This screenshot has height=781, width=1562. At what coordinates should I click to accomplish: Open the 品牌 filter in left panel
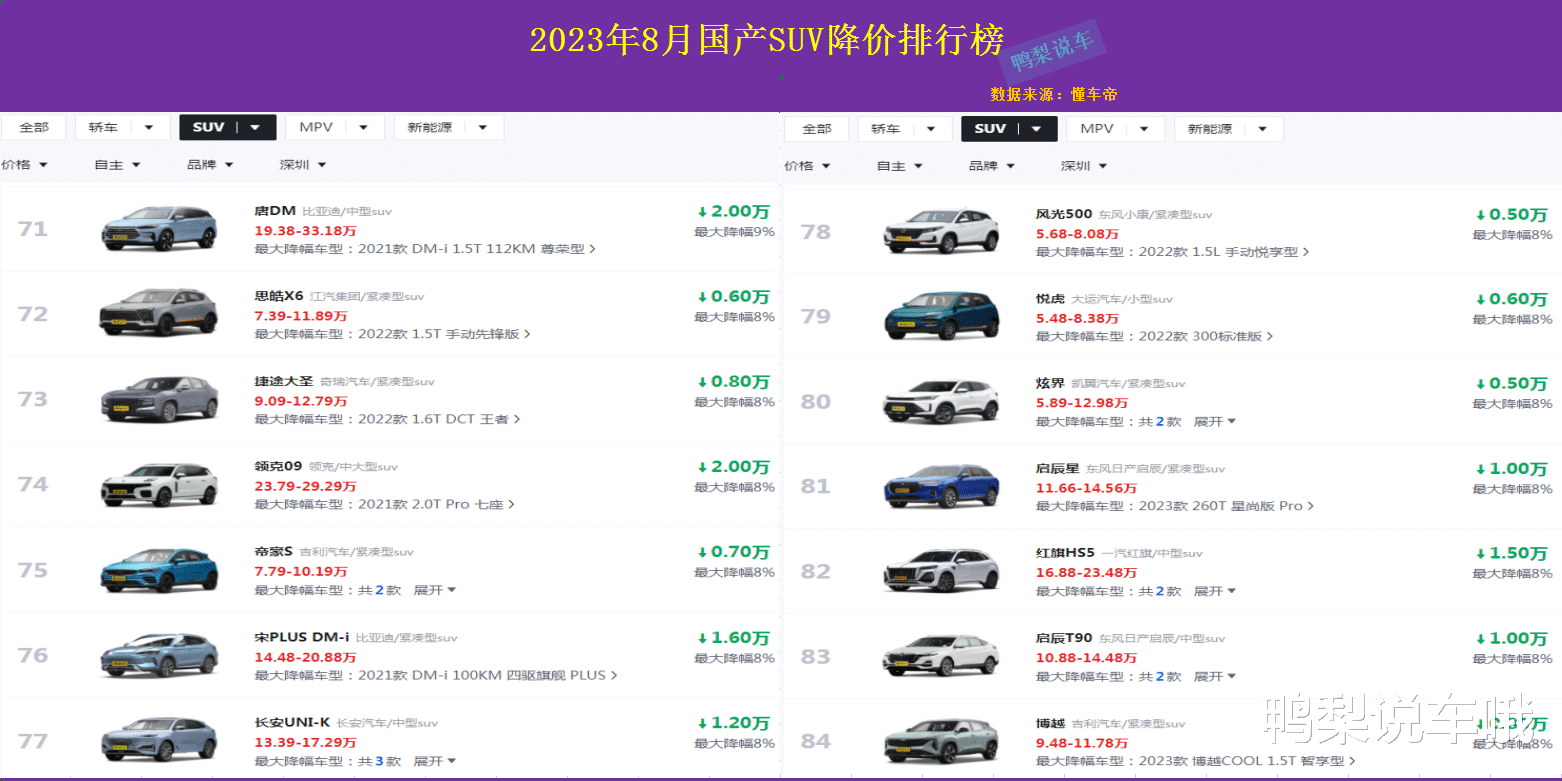[x=210, y=165]
